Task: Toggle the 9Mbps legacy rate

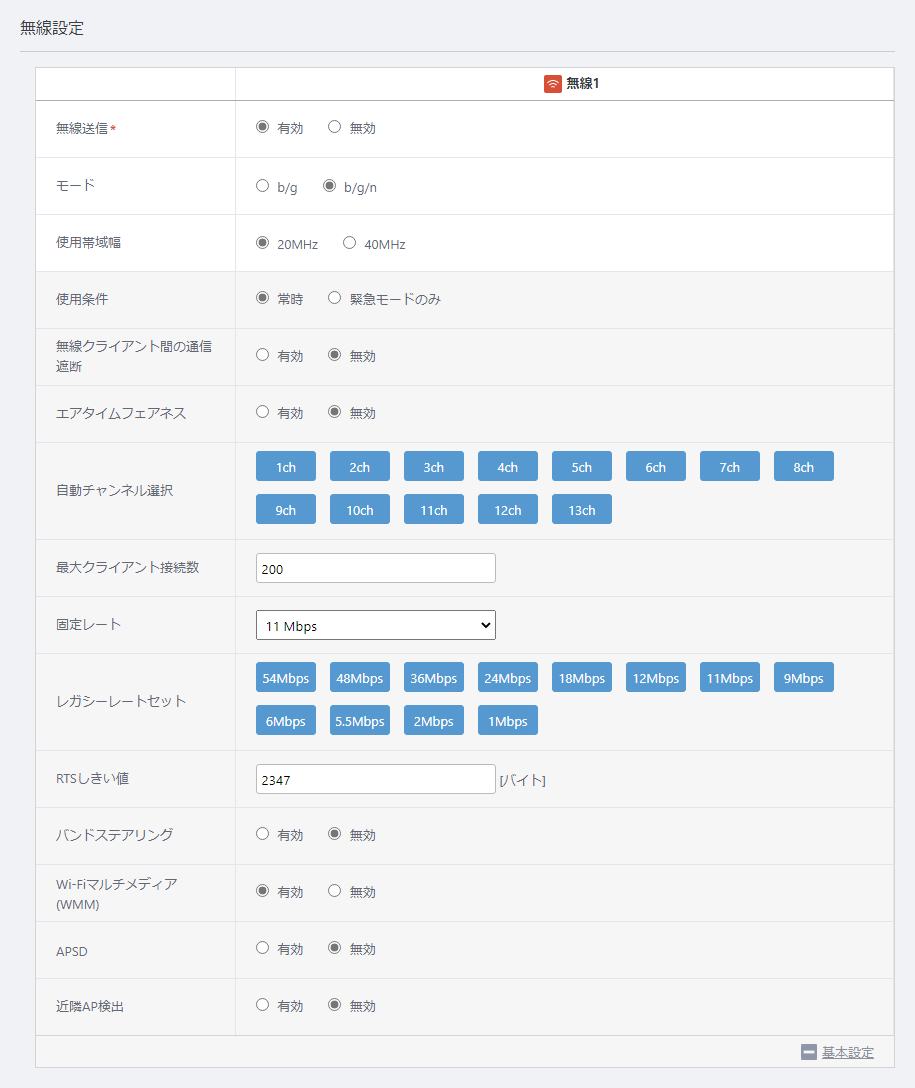Action: point(803,677)
